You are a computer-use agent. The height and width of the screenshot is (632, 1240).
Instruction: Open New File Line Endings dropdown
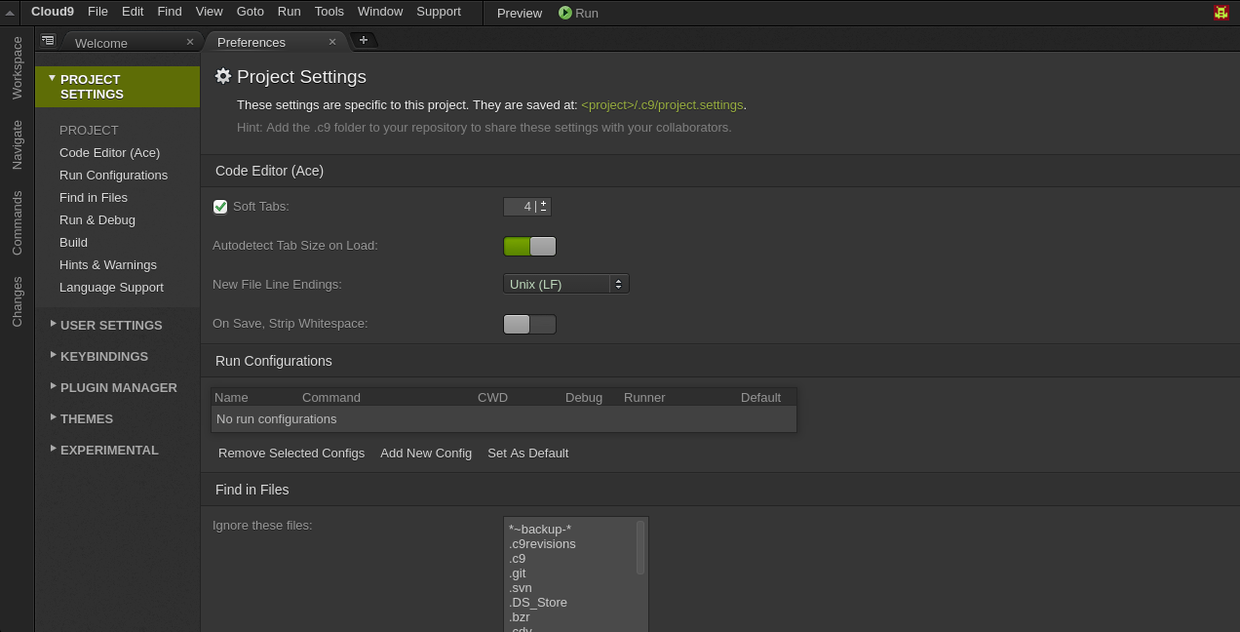566,284
